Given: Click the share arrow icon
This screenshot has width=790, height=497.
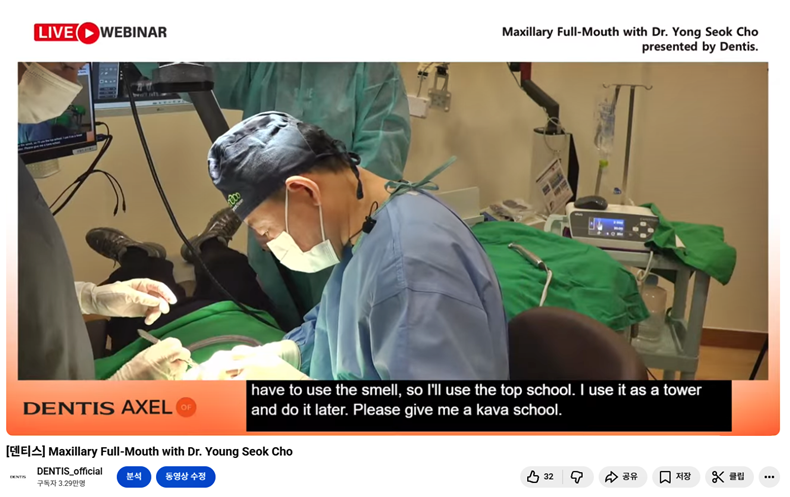Looking at the screenshot, I should [x=611, y=477].
